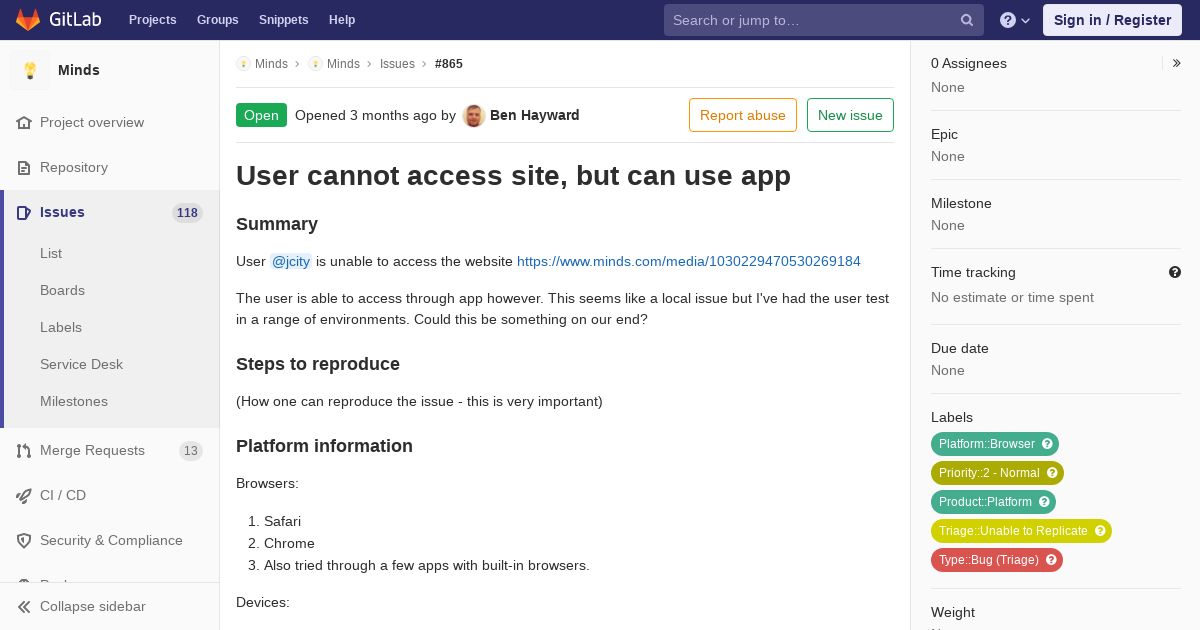1200x630 pixels.
Task: Click the Issues count badge 118
Action: [x=187, y=212]
